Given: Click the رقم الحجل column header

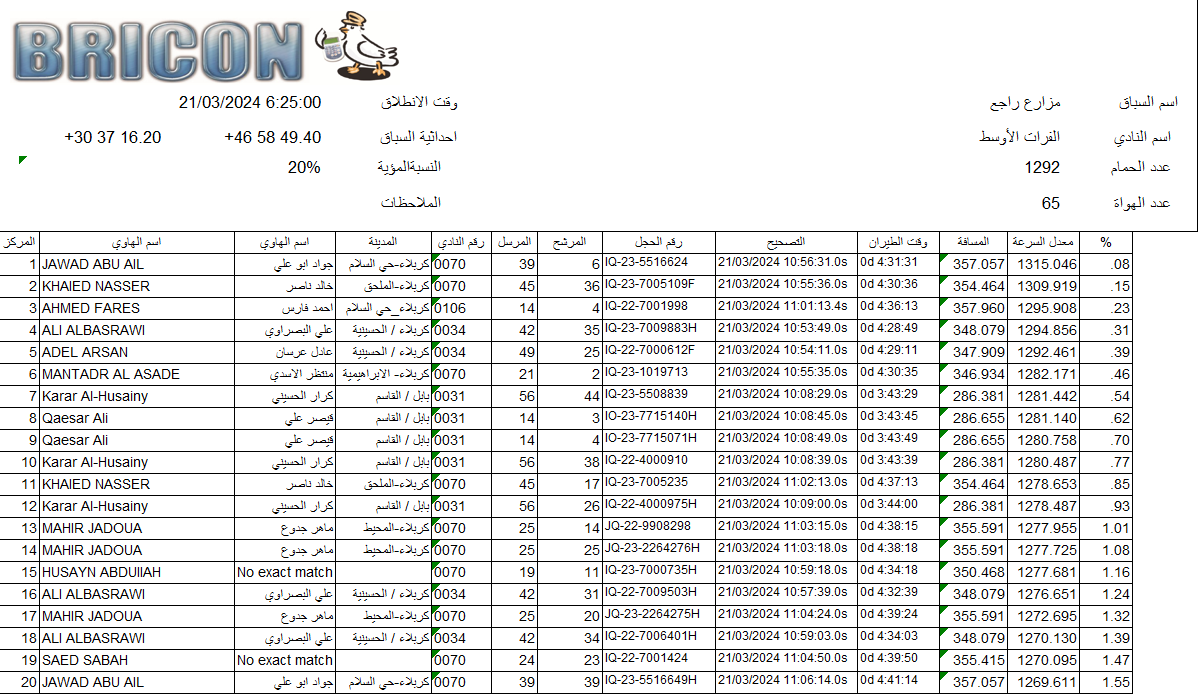Looking at the screenshot, I should (x=658, y=242).
